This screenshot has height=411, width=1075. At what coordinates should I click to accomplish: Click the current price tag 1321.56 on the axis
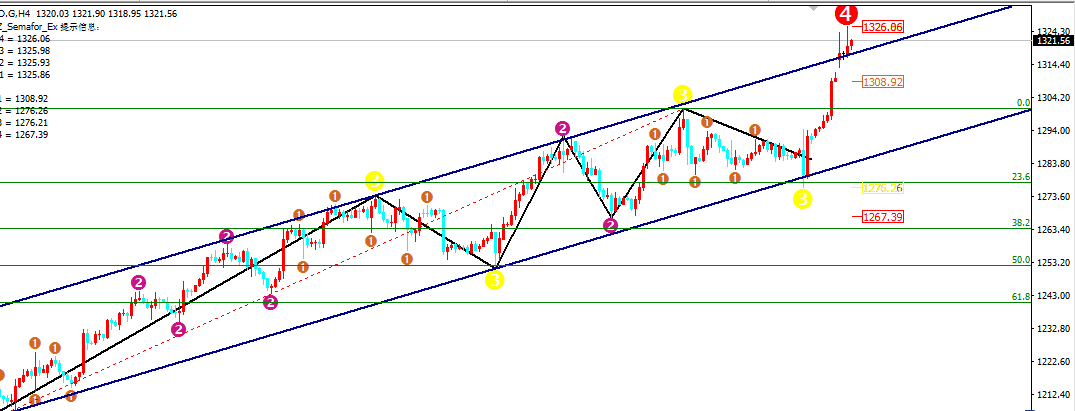[x=1054, y=41]
